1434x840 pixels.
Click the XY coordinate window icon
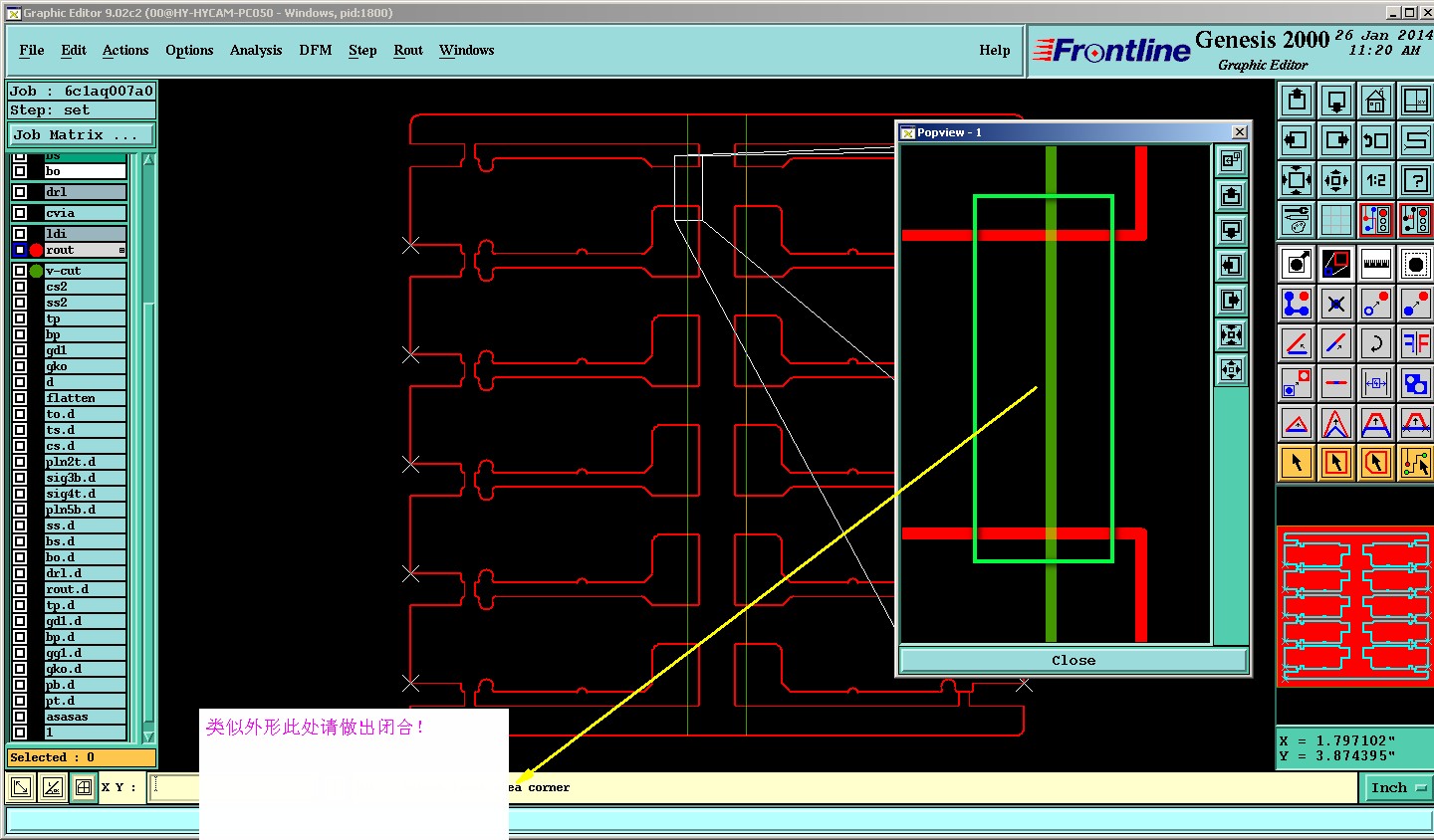click(1415, 101)
